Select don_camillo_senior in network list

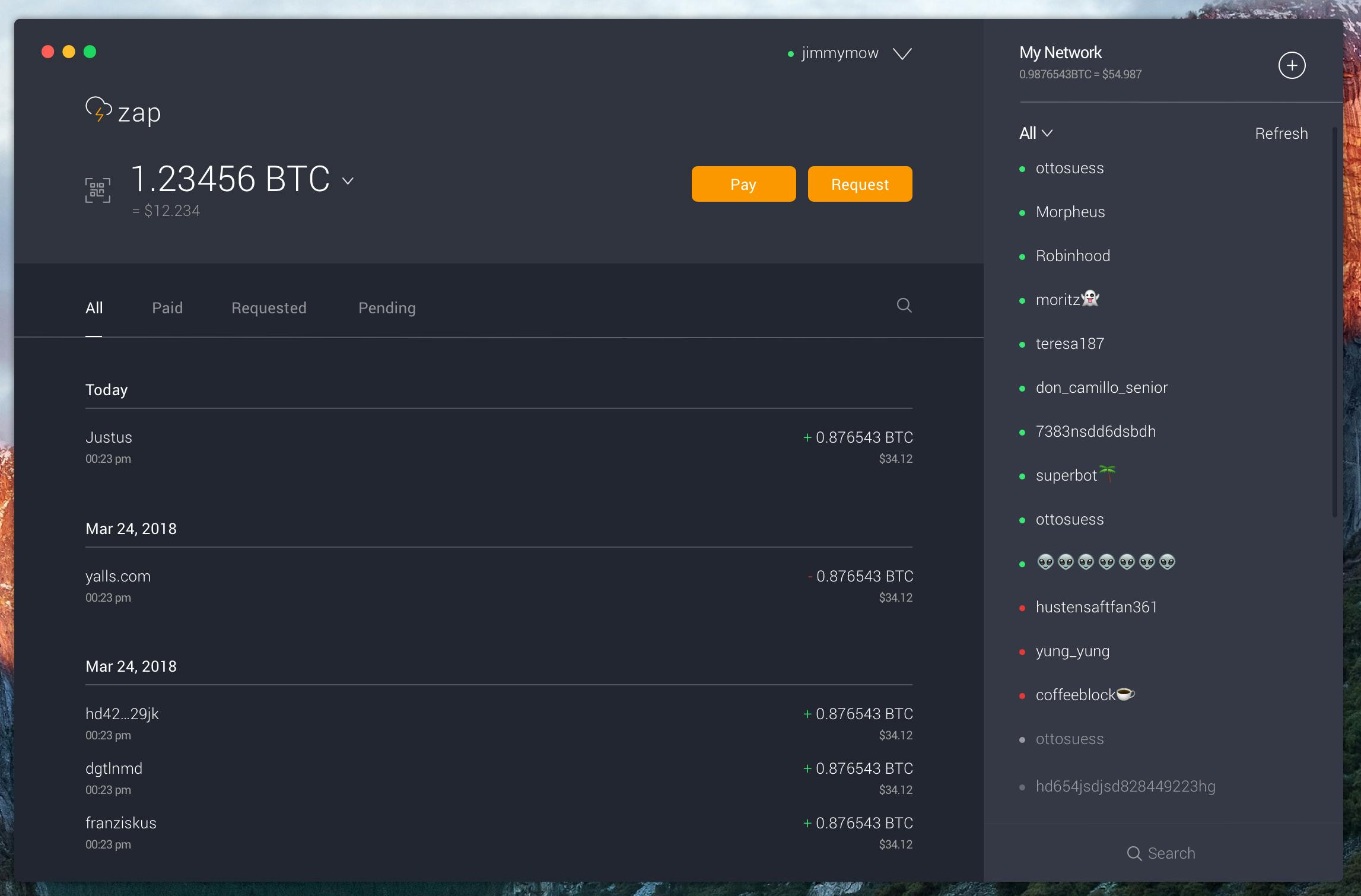click(1101, 387)
